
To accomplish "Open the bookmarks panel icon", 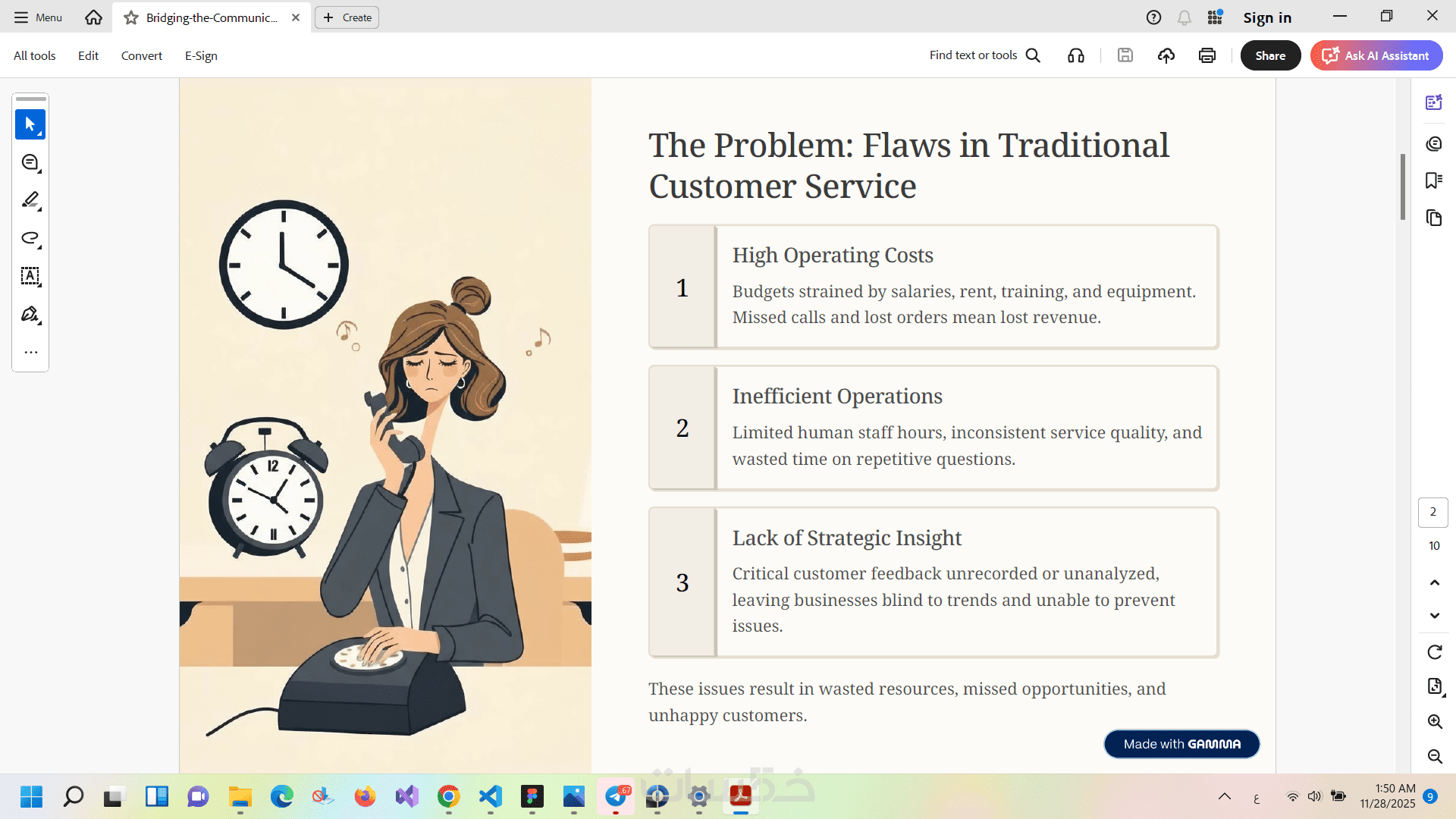I will click(x=1433, y=180).
